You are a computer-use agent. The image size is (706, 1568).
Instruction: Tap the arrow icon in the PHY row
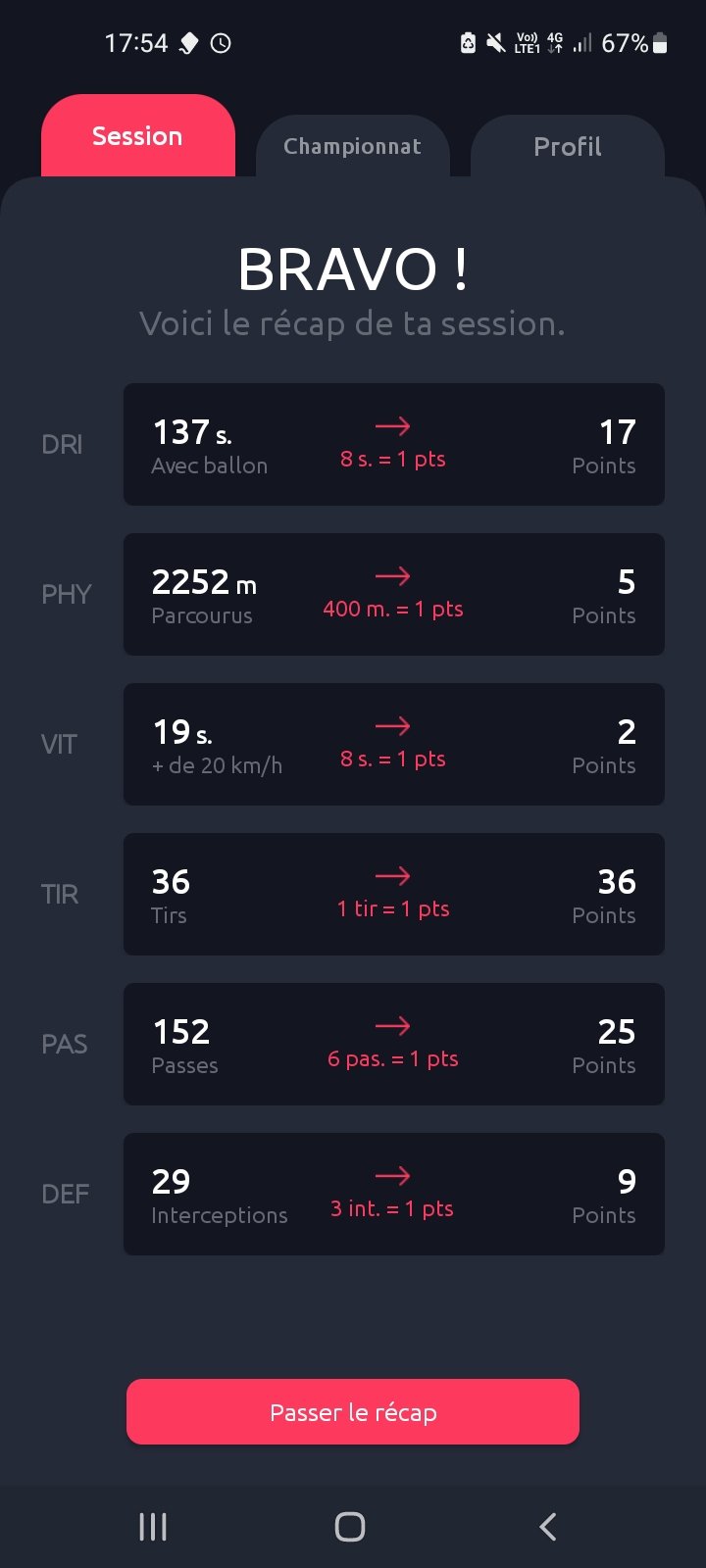(392, 576)
